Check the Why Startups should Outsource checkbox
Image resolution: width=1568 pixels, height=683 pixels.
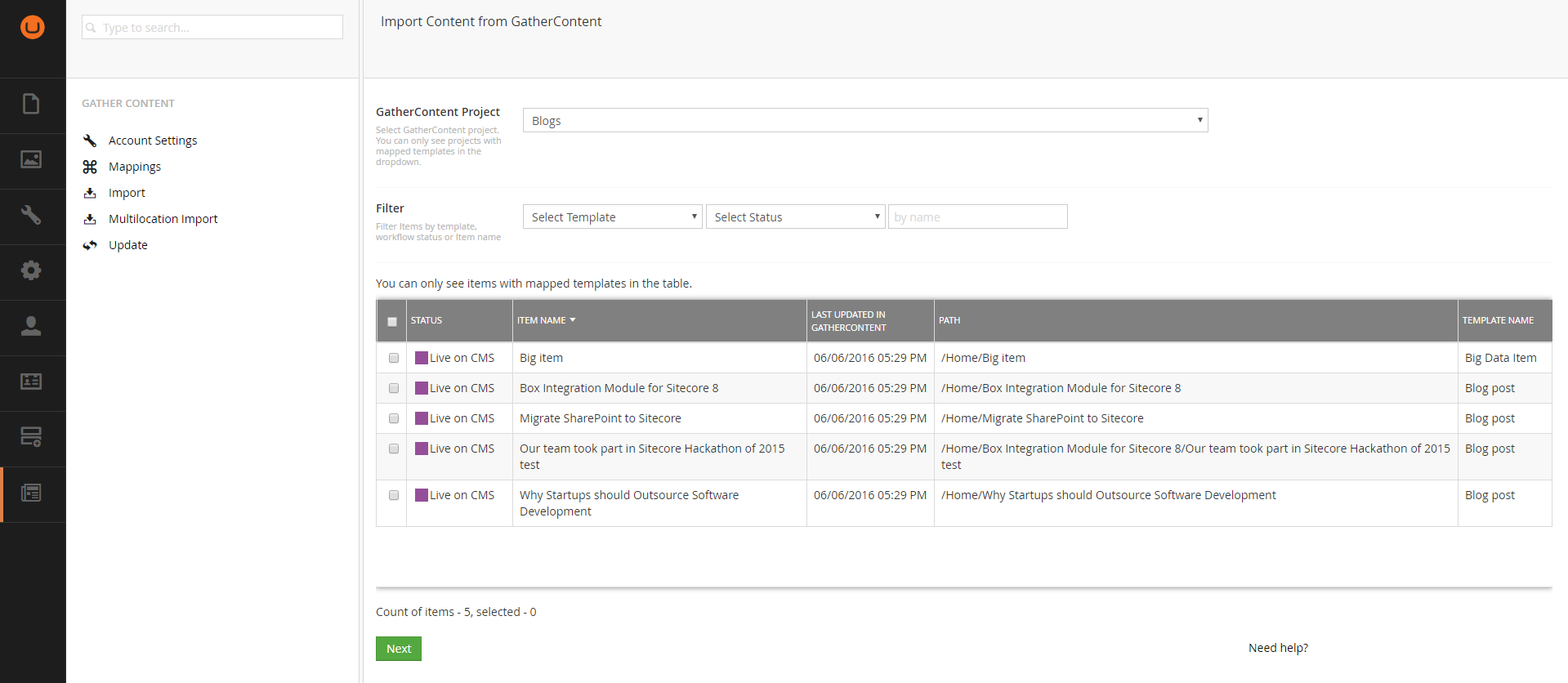tap(394, 495)
